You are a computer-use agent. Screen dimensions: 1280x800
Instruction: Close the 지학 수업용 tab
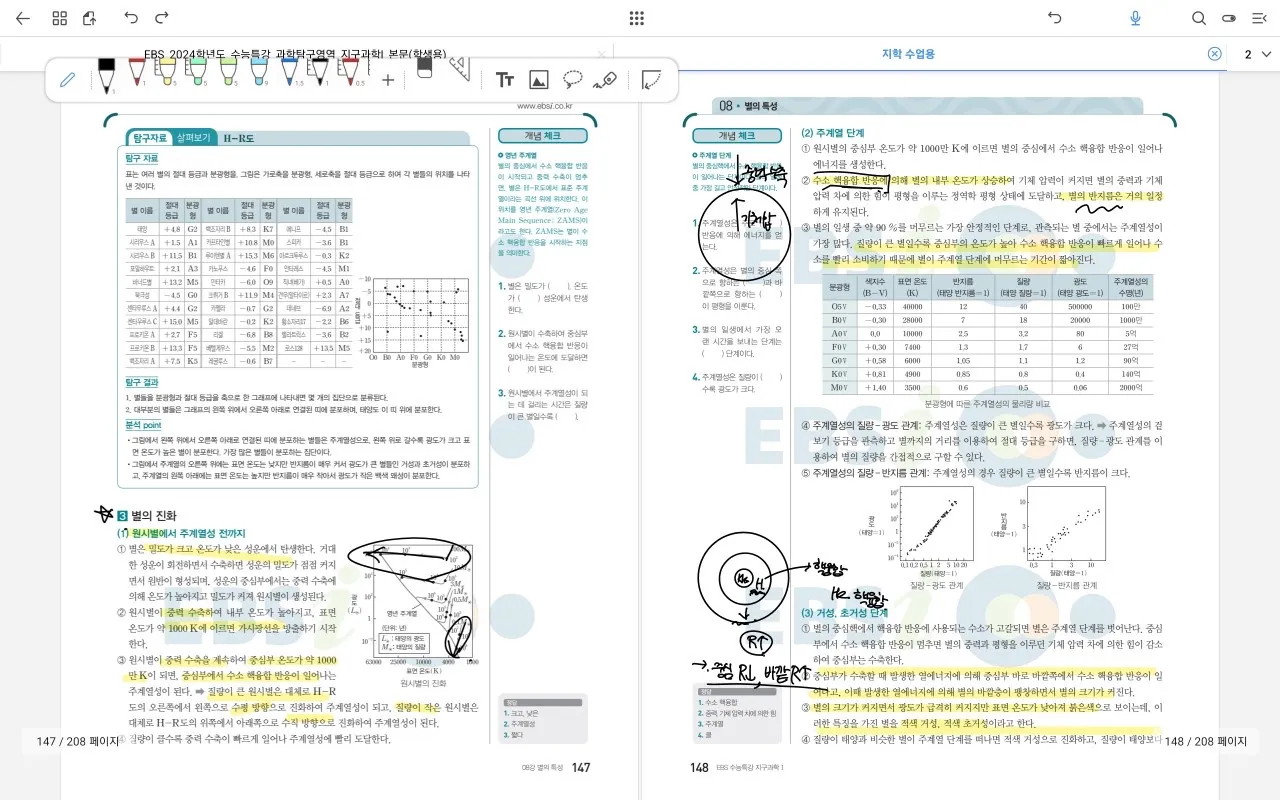1214,54
